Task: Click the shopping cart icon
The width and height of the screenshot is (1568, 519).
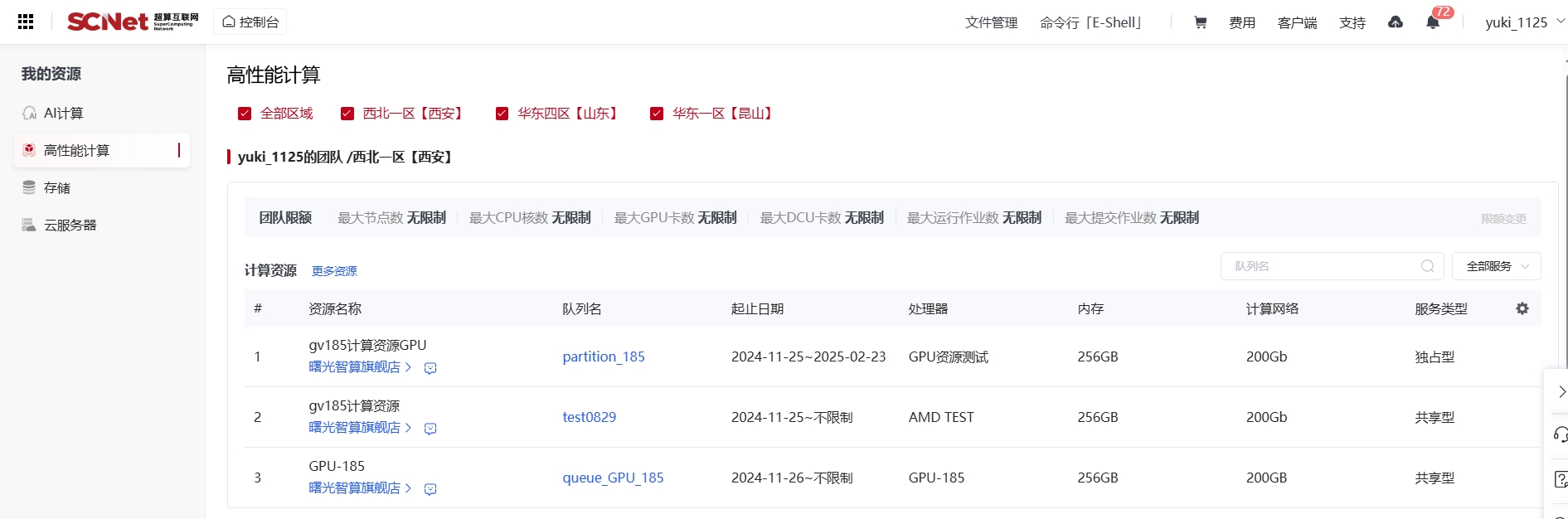Action: coord(1200,22)
